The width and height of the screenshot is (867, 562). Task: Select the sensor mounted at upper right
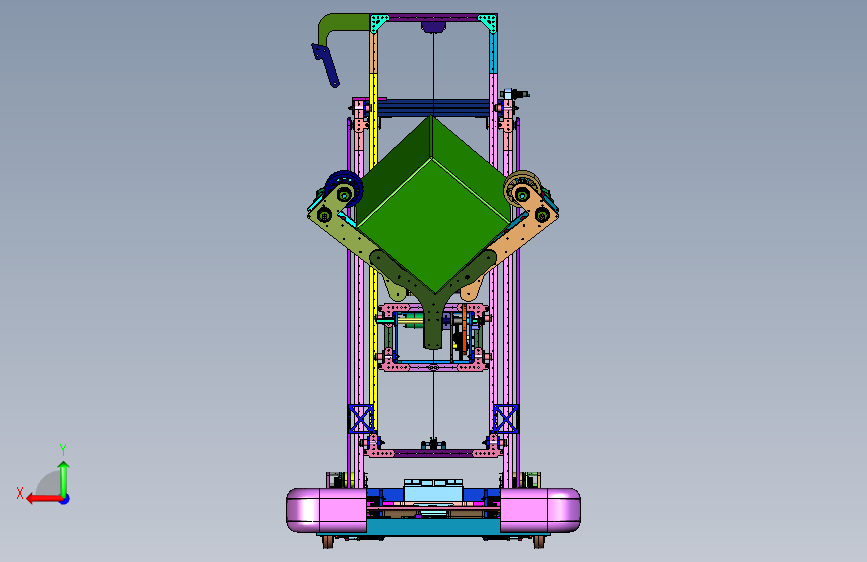(515, 94)
